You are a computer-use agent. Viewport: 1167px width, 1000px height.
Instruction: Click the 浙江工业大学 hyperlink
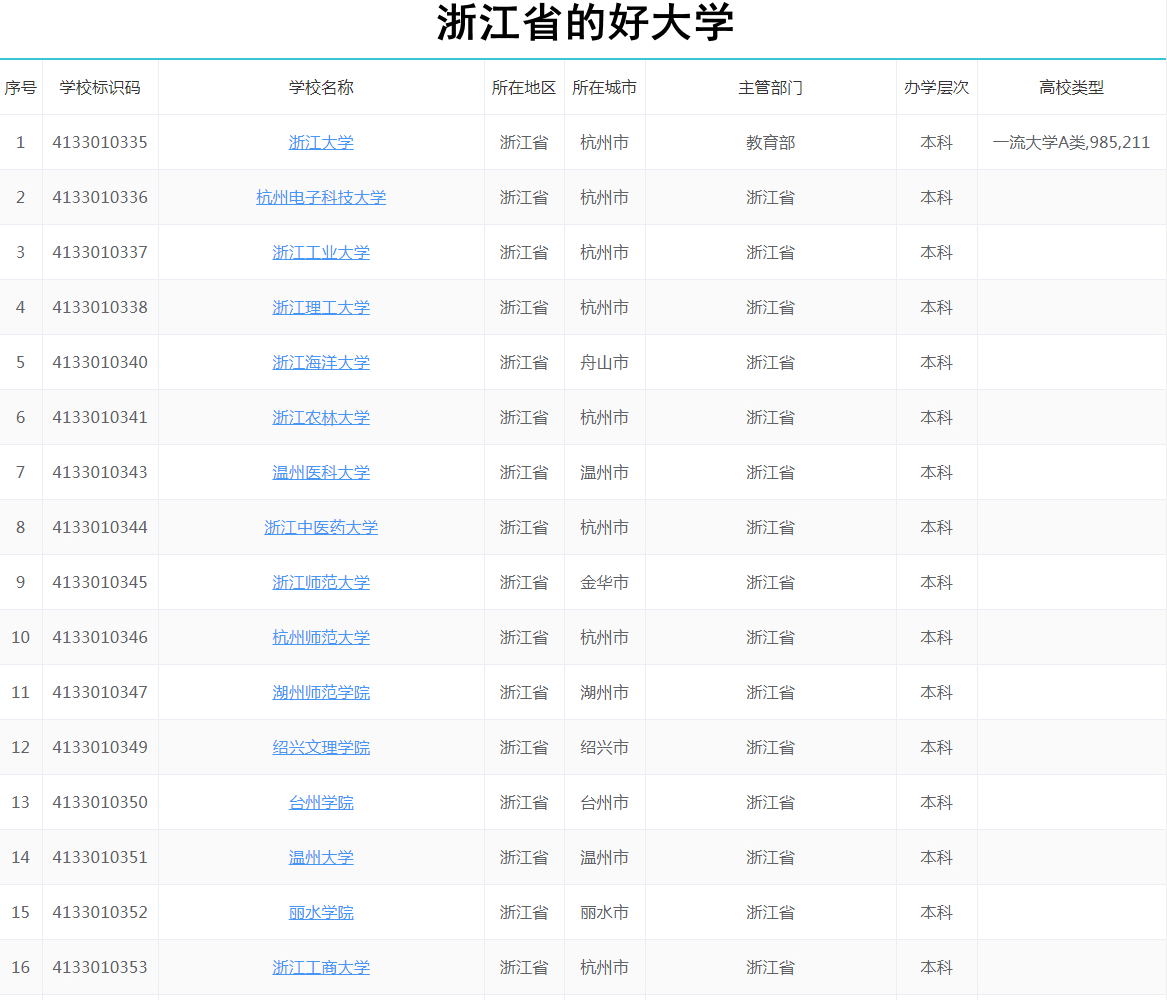tap(320, 252)
